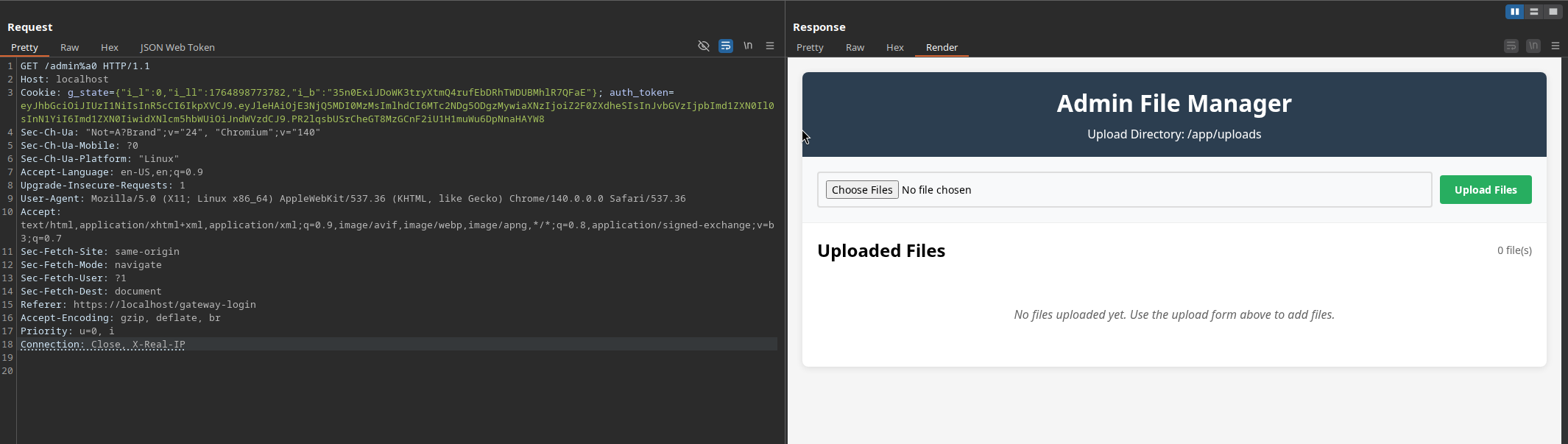
Task: Click the Connection header line in request
Action: pos(103,345)
